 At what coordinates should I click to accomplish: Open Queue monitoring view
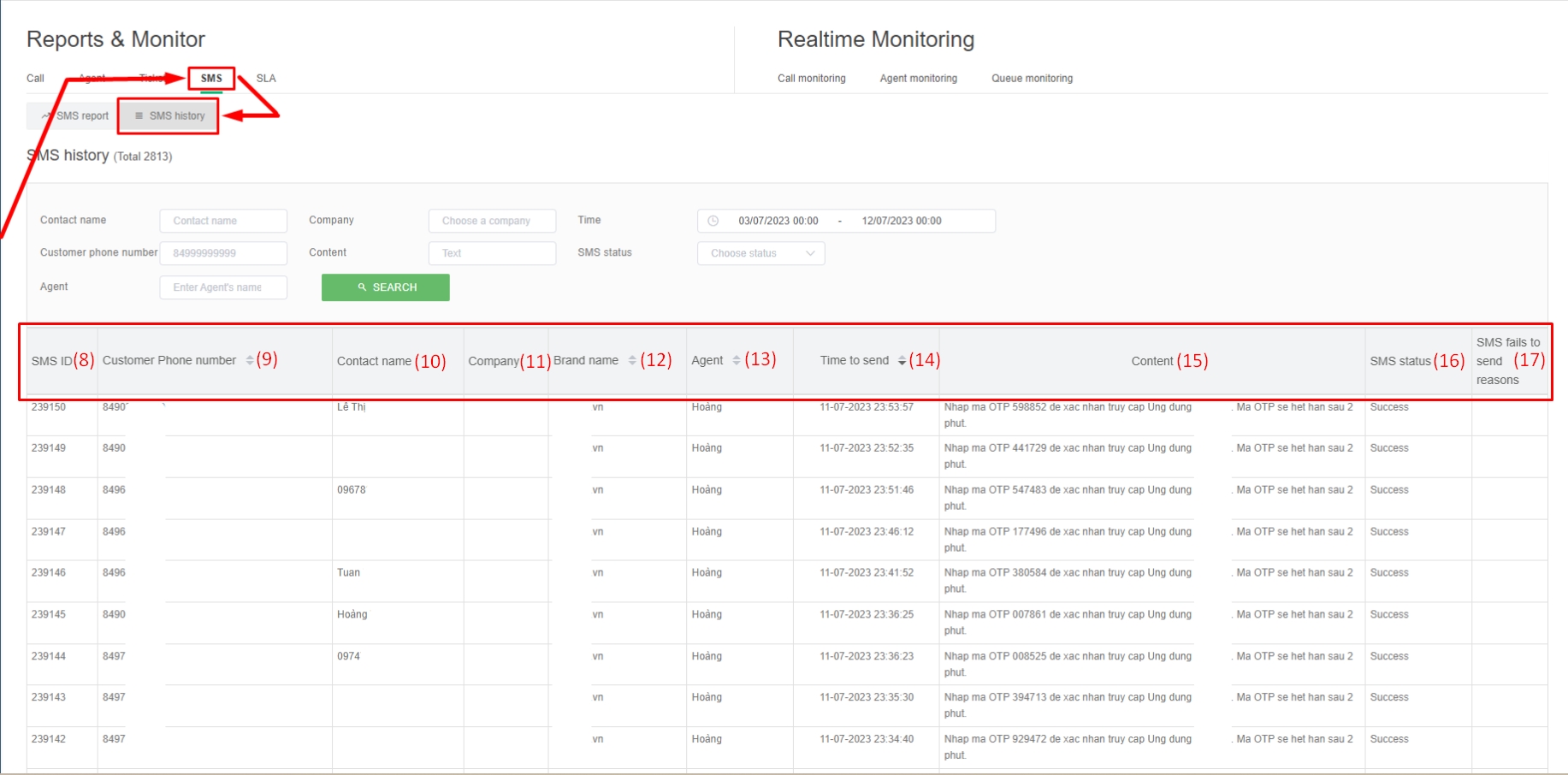click(x=1032, y=78)
